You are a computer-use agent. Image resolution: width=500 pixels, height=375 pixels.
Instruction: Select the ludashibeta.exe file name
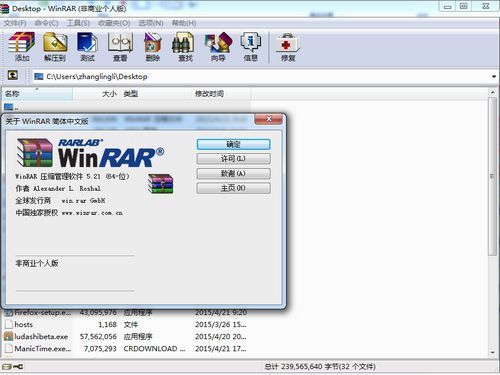41,336
